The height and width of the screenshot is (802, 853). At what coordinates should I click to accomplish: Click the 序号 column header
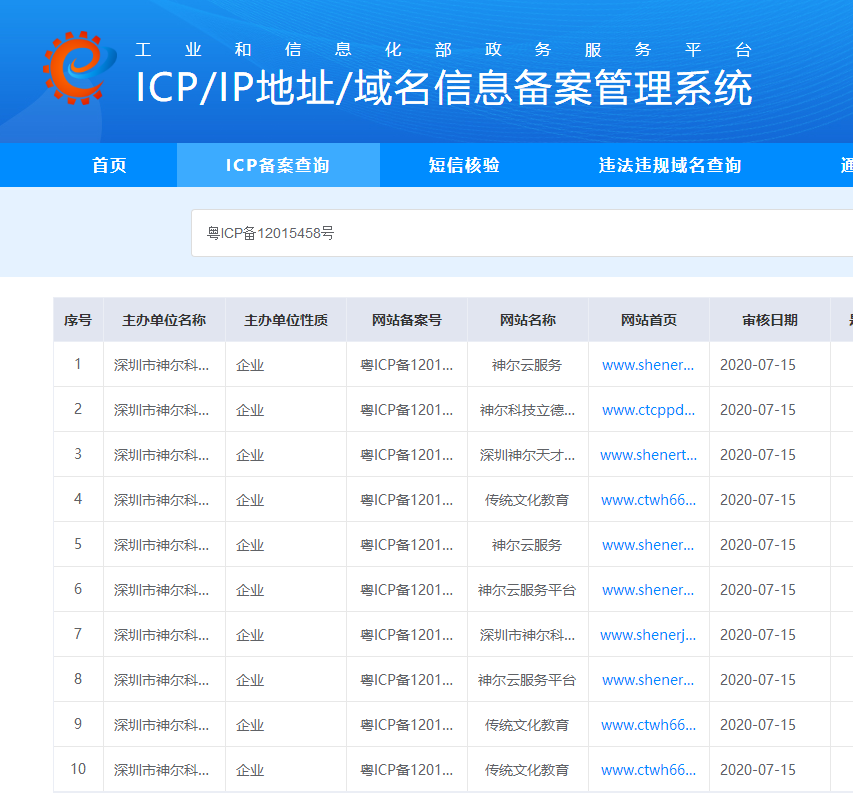tap(78, 320)
